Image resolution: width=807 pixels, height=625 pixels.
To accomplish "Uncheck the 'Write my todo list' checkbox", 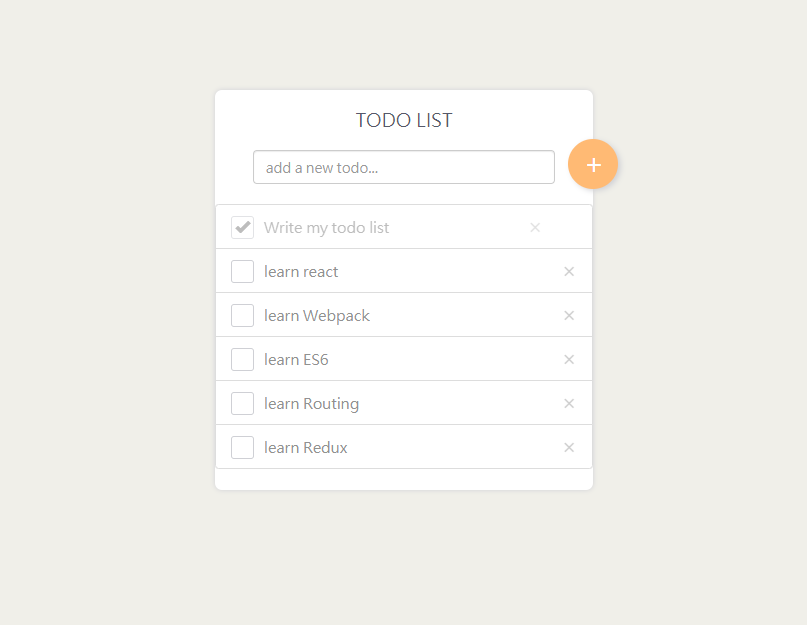I will (x=242, y=228).
